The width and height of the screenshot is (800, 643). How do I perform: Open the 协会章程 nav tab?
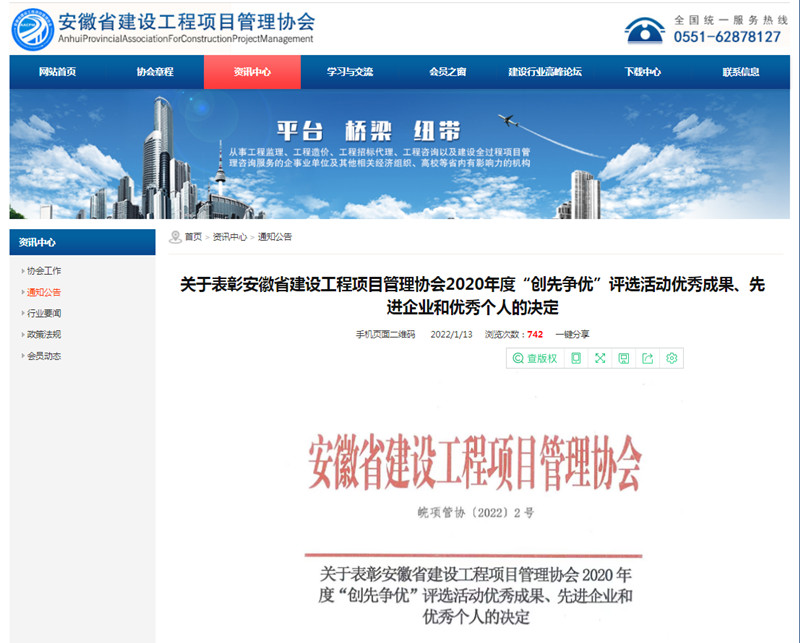coord(155,72)
